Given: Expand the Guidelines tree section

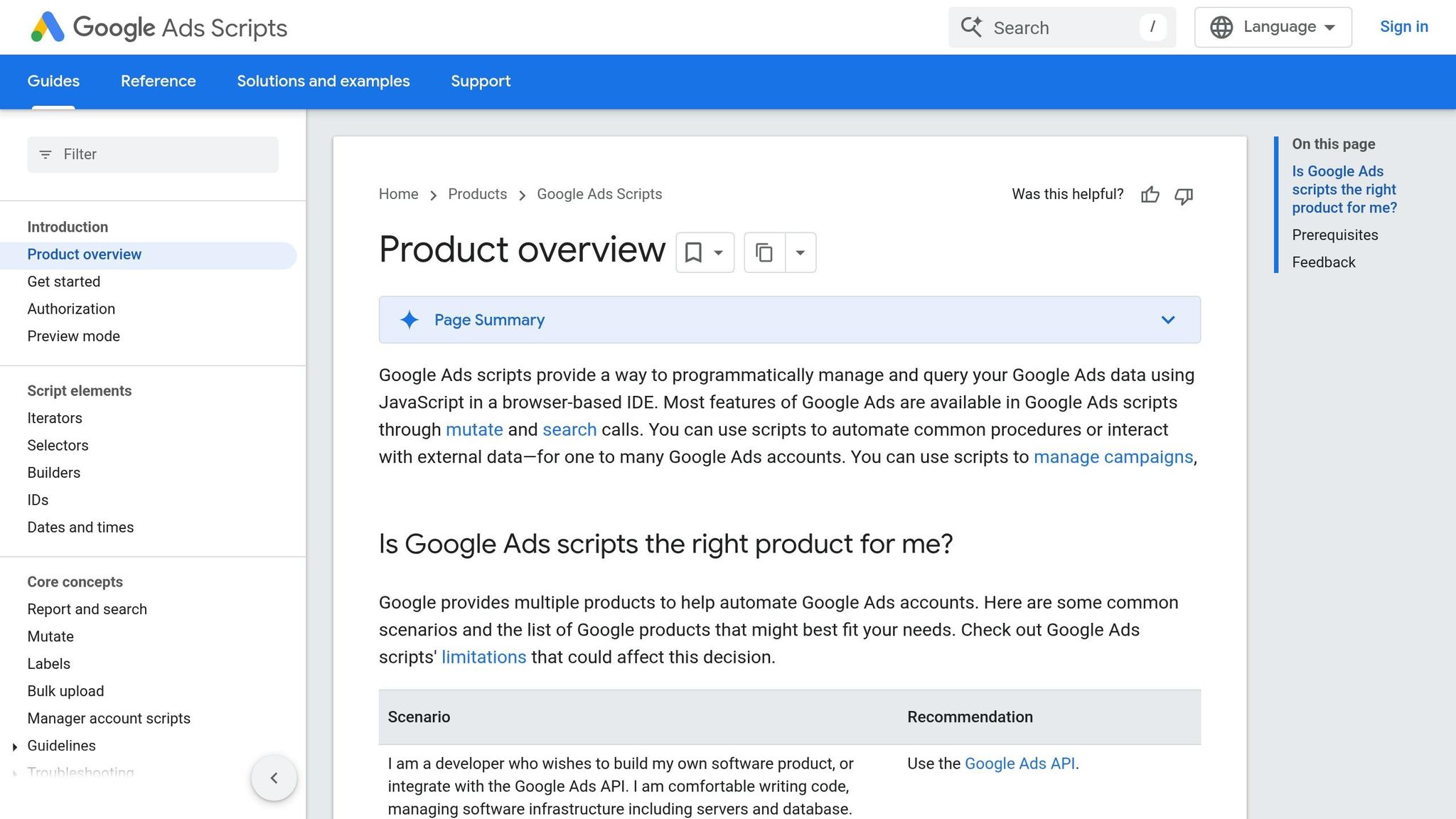Looking at the screenshot, I should (x=15, y=746).
